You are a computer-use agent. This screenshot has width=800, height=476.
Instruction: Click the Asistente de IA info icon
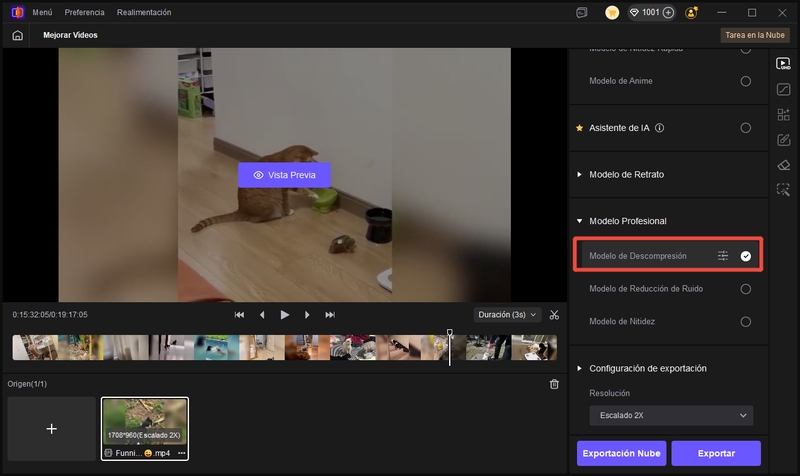point(660,128)
